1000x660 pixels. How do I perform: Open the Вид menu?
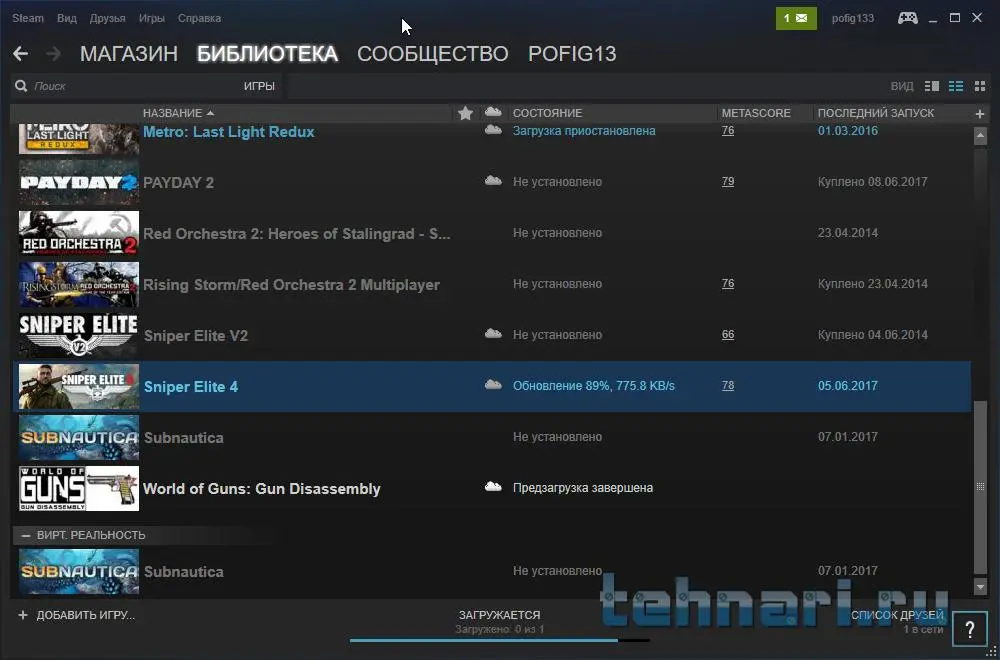(67, 18)
